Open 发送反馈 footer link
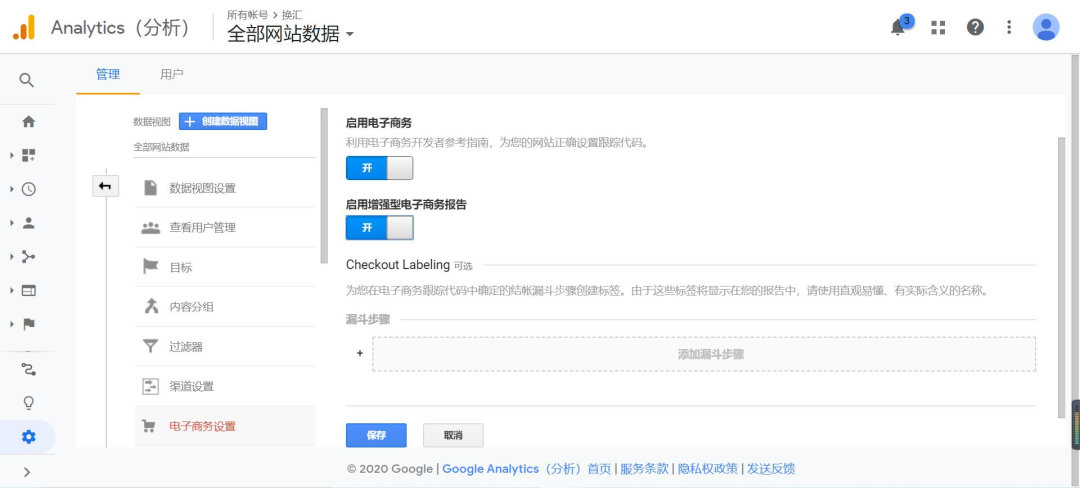The image size is (1080, 488). tap(771, 469)
